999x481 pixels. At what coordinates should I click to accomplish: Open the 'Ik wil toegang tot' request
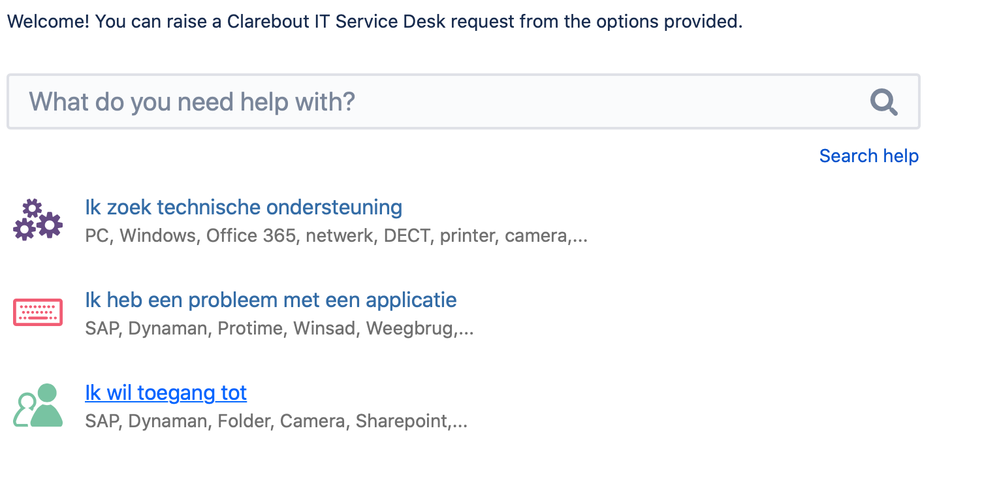[x=166, y=392]
